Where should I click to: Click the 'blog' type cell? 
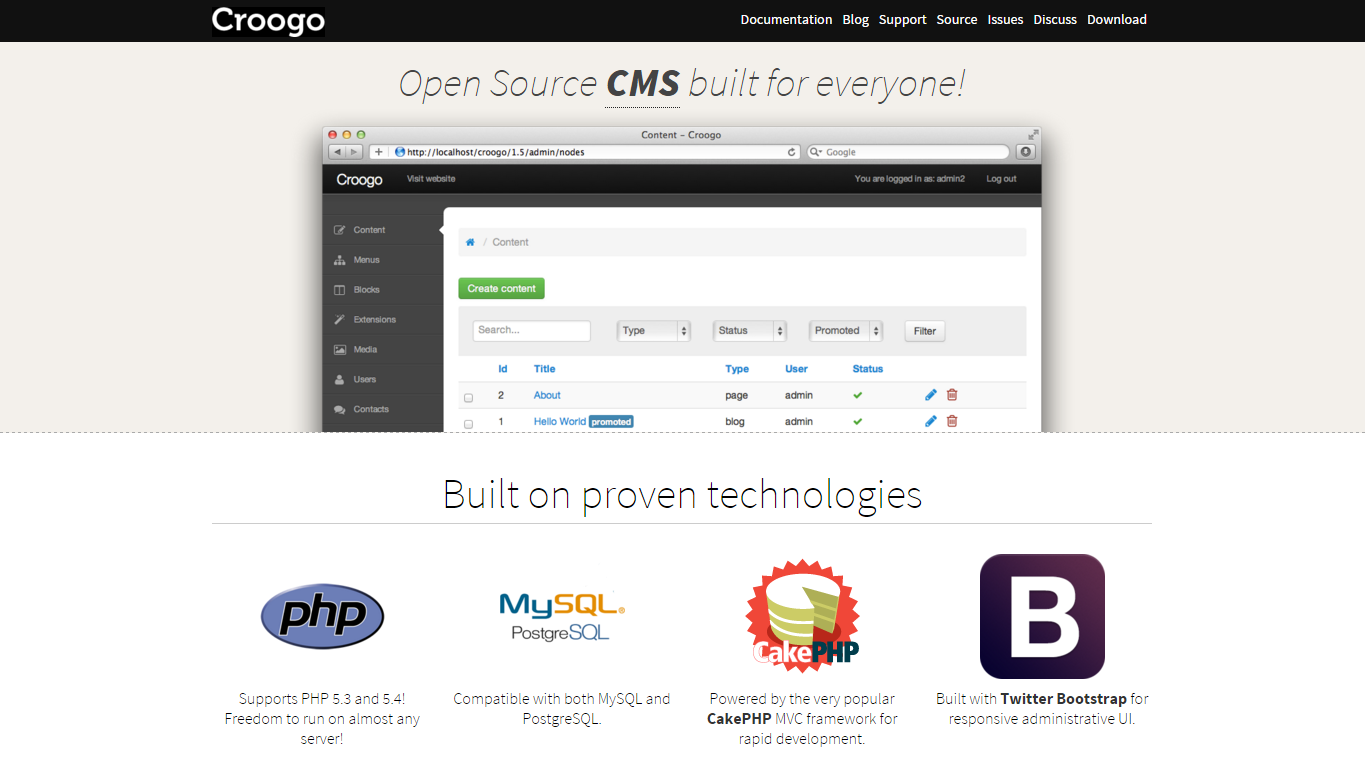click(735, 421)
